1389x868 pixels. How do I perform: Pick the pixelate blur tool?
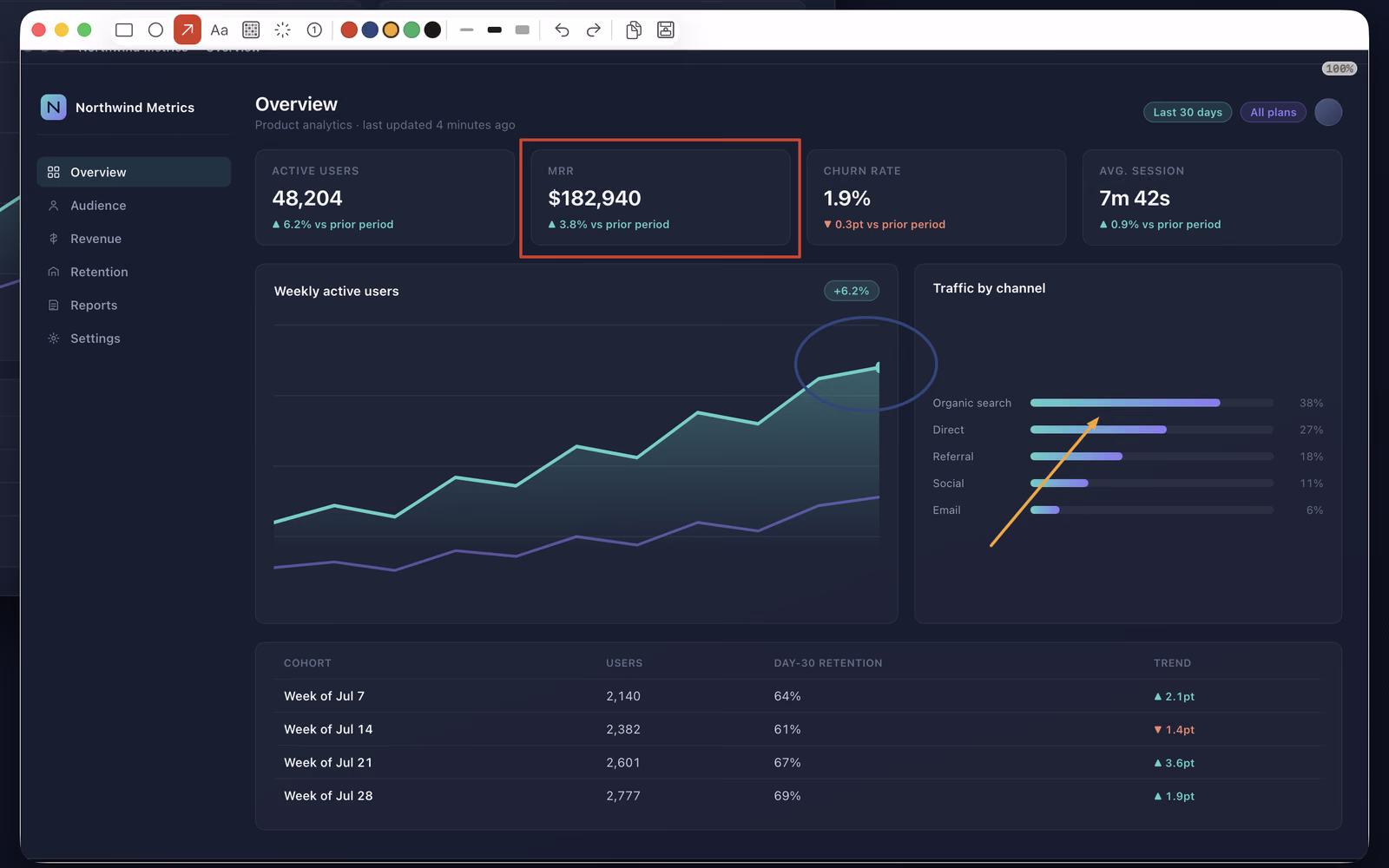(251, 30)
